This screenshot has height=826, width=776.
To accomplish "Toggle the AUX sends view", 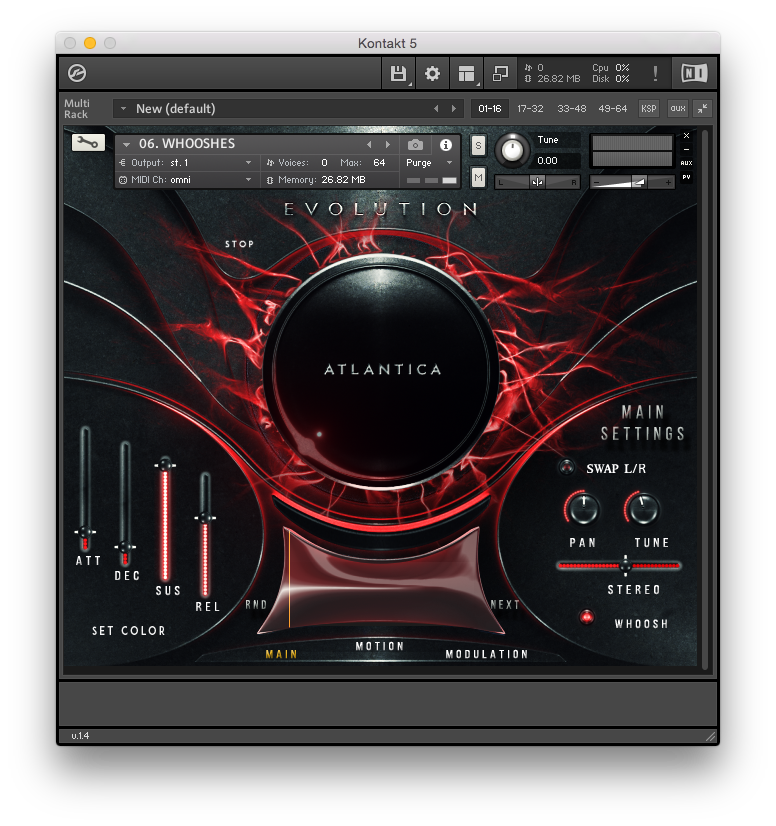I will pyautogui.click(x=686, y=163).
